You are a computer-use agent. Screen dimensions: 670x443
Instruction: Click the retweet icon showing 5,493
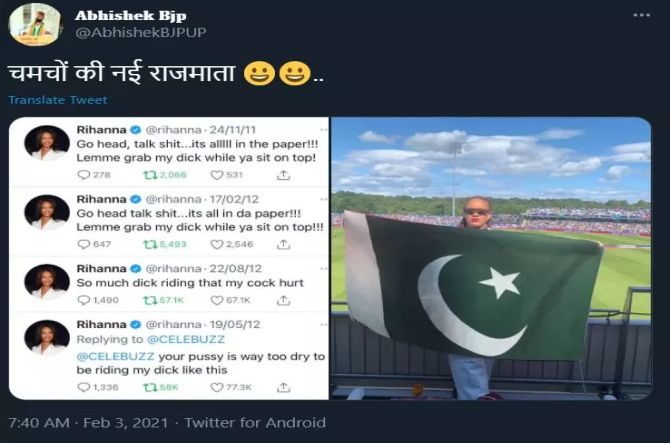click(150, 244)
